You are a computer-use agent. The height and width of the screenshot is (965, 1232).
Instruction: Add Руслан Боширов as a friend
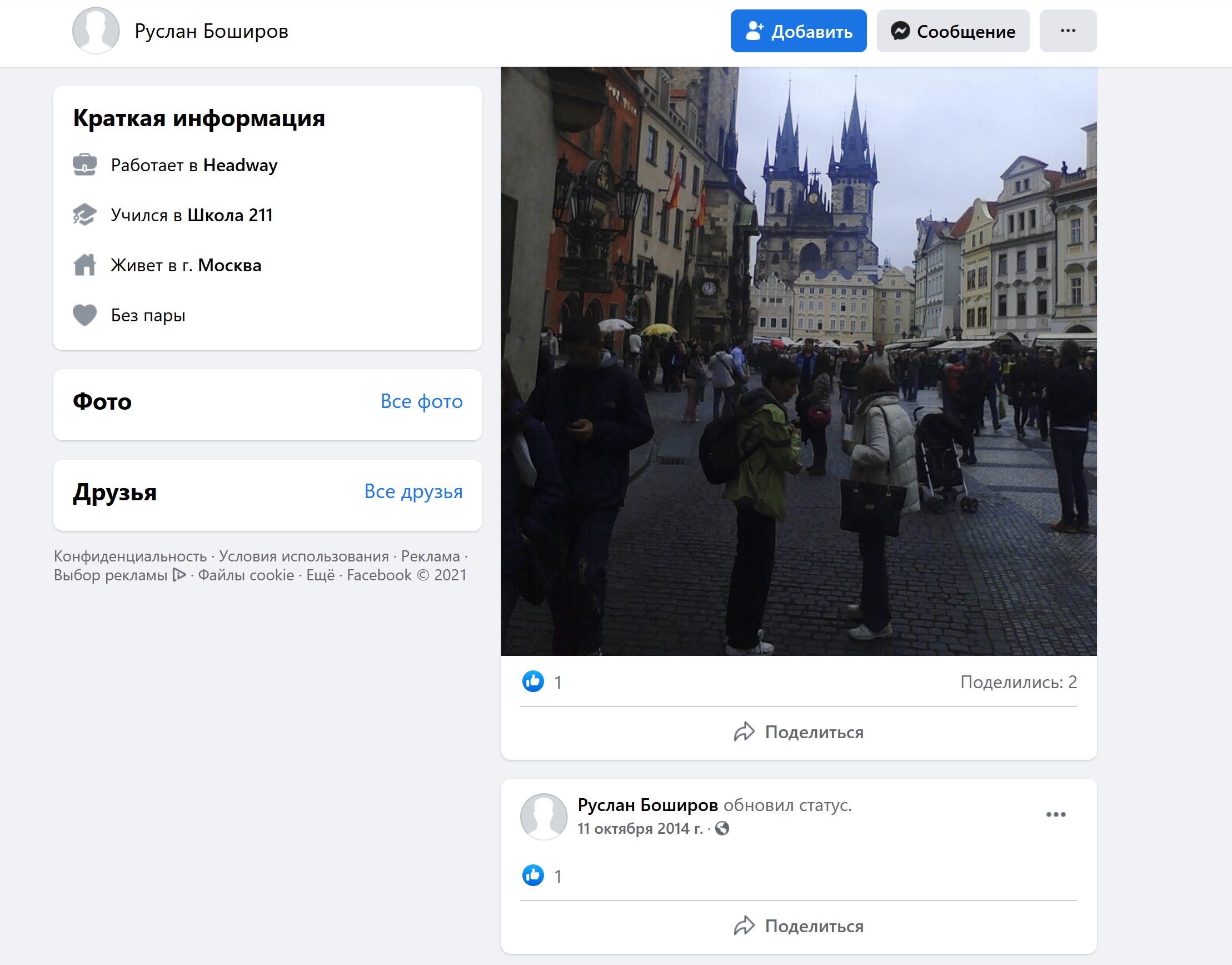click(798, 31)
